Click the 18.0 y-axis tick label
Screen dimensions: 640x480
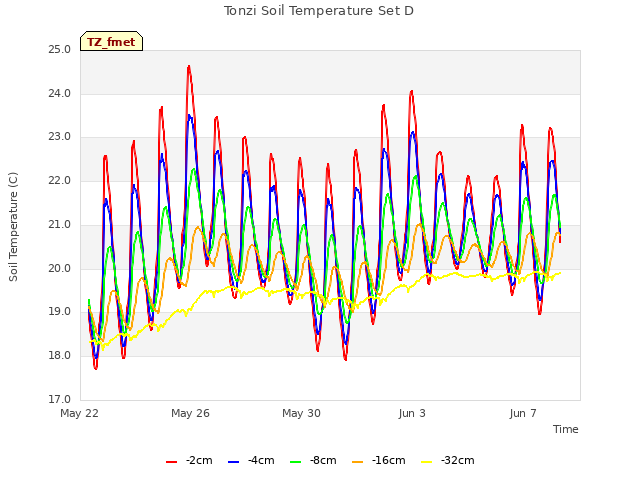point(60,356)
